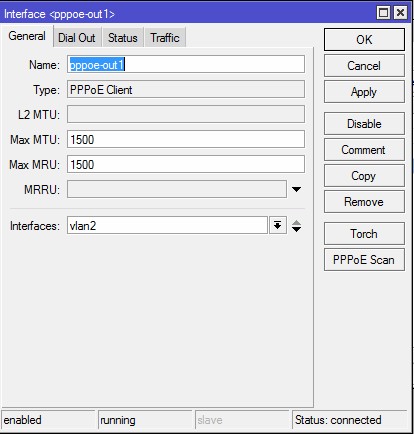Launch the Torch tool
This screenshot has height=434, width=414.
364,234
